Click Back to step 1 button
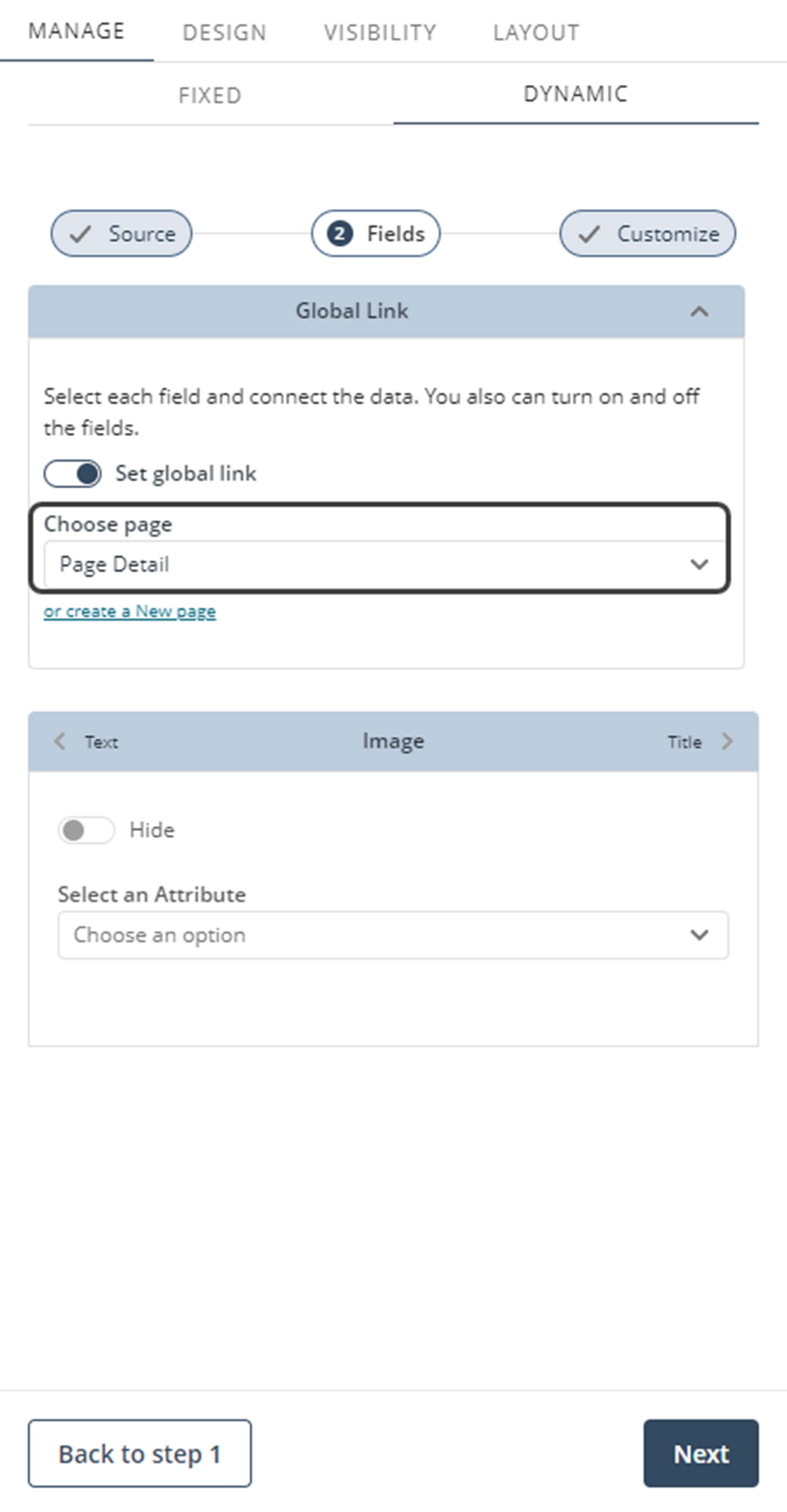The width and height of the screenshot is (787, 1512). click(141, 1453)
